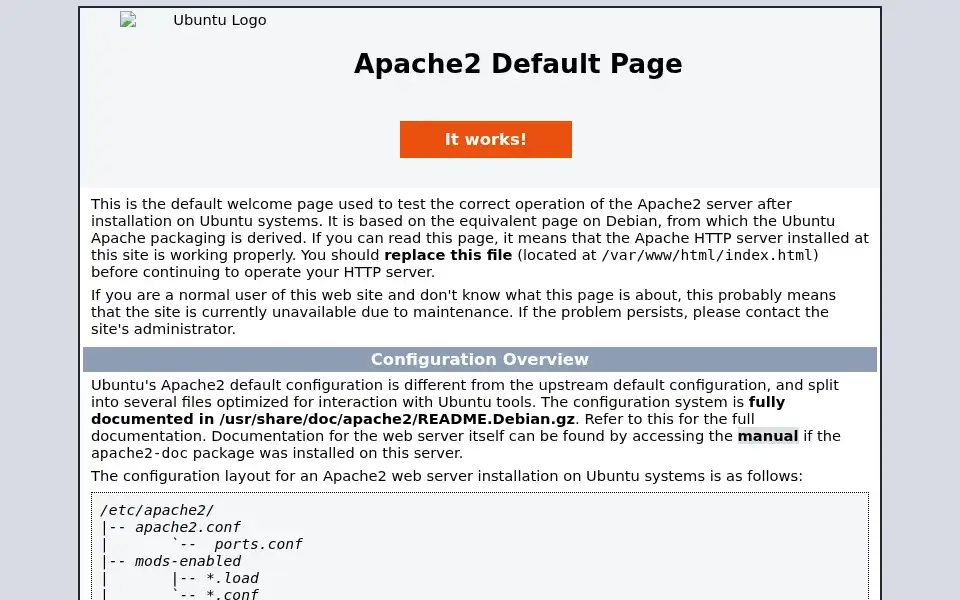Click the /etc/apache2/ line in the tree

(x=157, y=510)
